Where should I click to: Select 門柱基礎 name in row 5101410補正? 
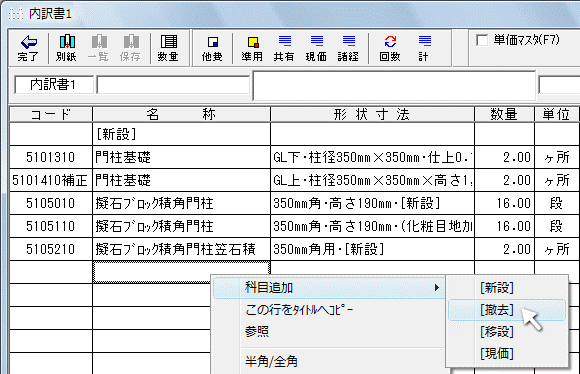(181, 180)
